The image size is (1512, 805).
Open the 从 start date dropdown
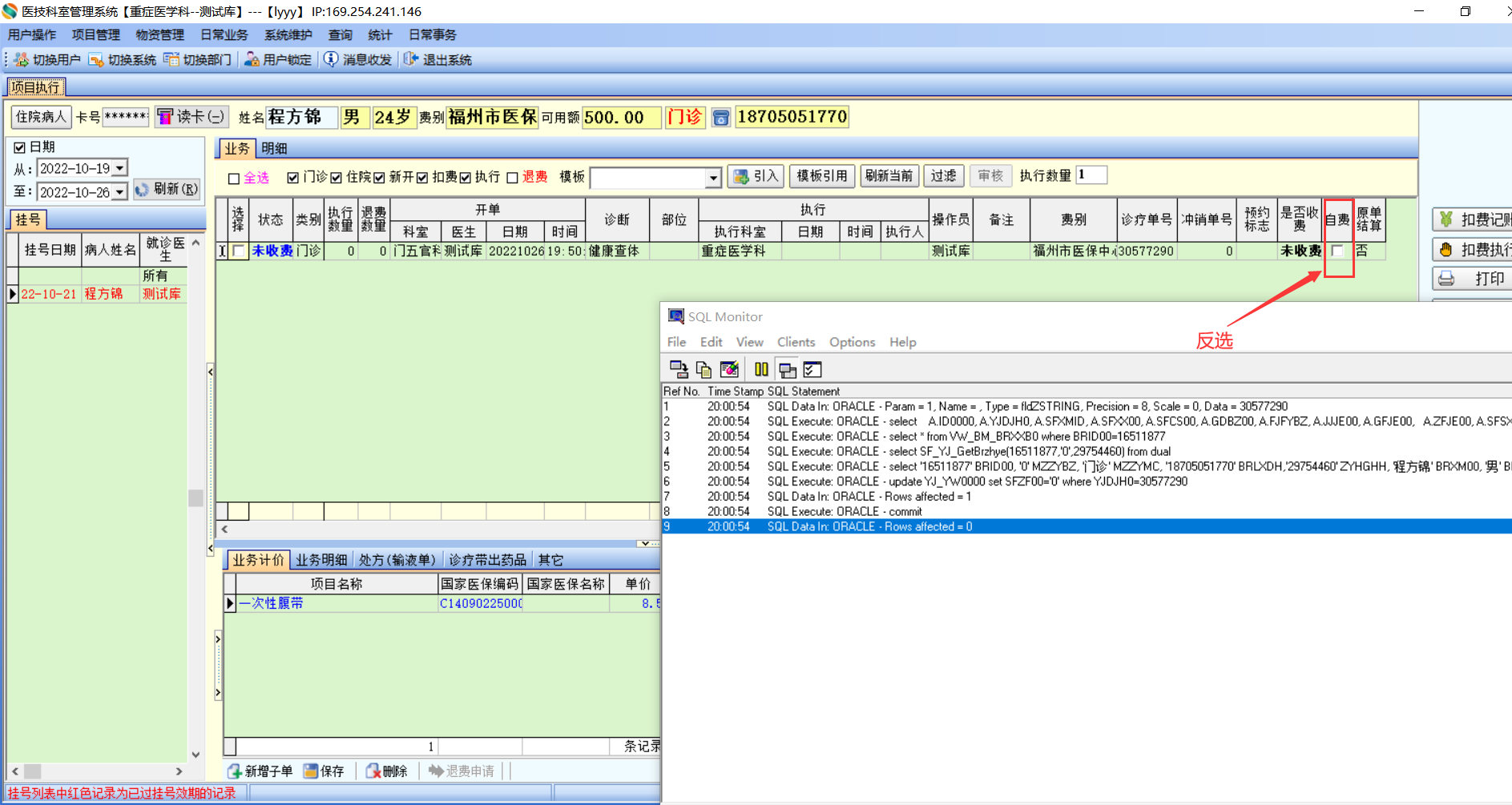pyautogui.click(x=119, y=168)
